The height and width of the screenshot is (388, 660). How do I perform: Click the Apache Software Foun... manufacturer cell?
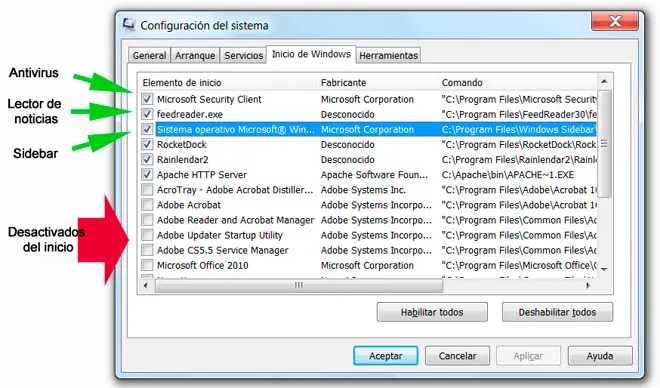tap(374, 175)
